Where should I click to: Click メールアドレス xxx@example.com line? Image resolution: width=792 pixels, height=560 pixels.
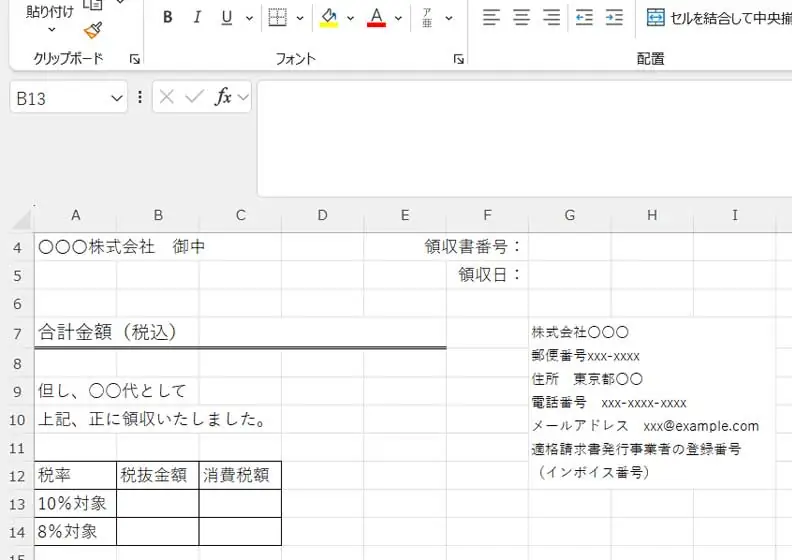[x=645, y=426]
